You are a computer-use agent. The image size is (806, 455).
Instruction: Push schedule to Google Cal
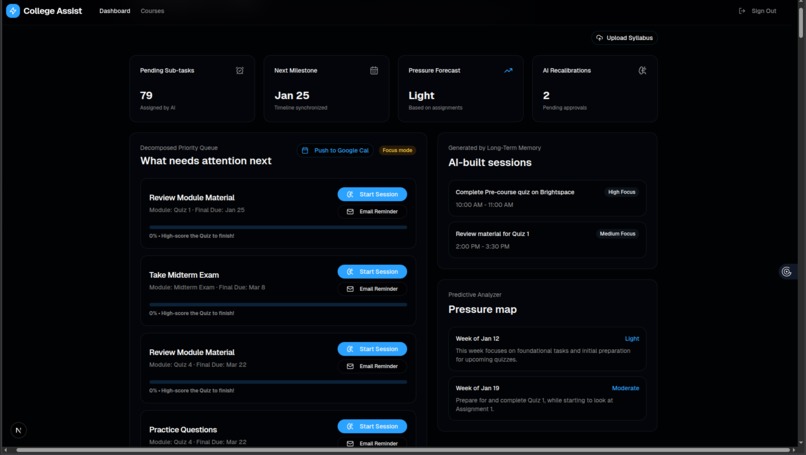click(x=335, y=151)
